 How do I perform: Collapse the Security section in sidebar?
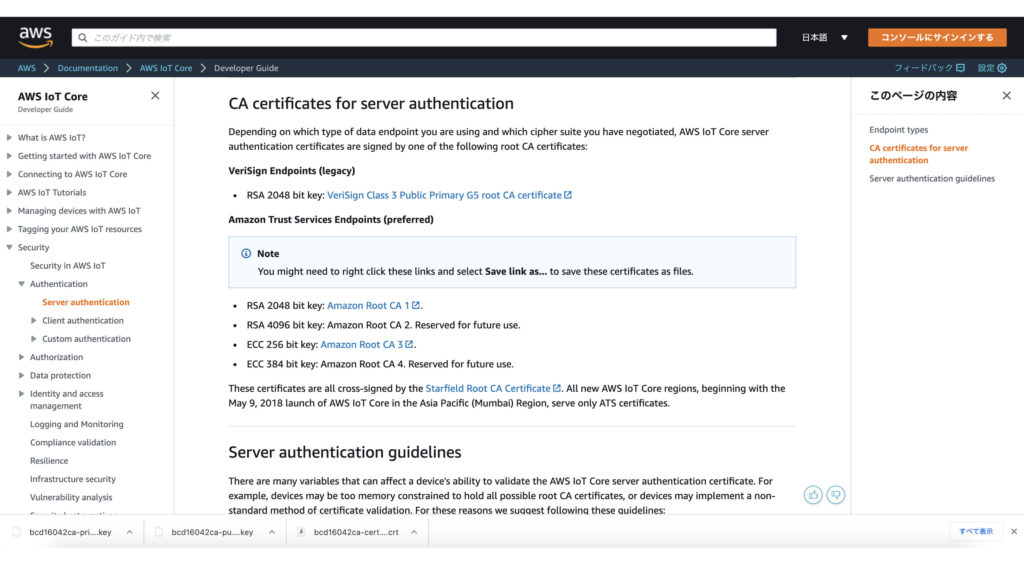(x=10, y=248)
